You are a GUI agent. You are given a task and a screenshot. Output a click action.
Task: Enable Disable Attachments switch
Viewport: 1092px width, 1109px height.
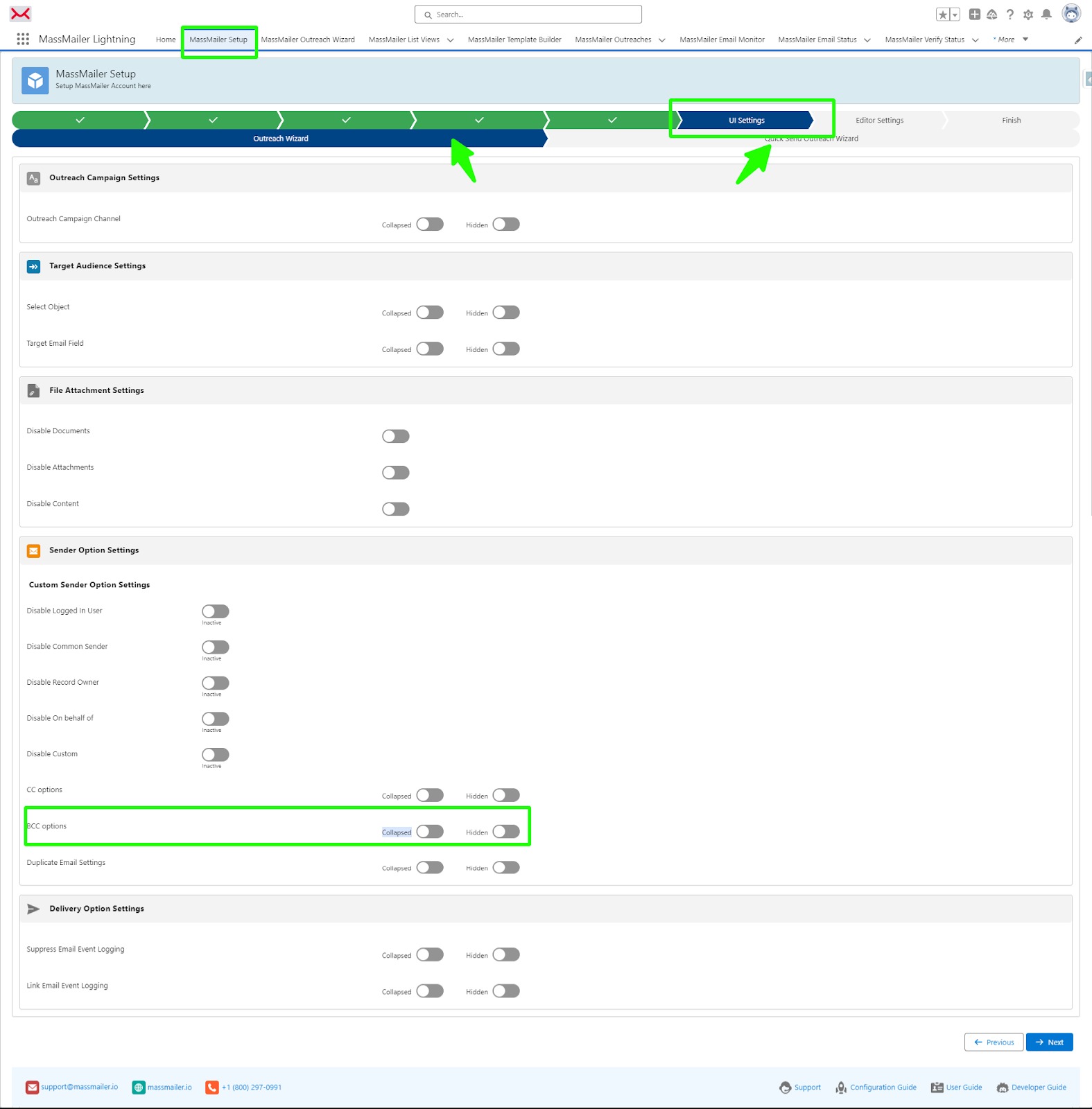coord(396,473)
